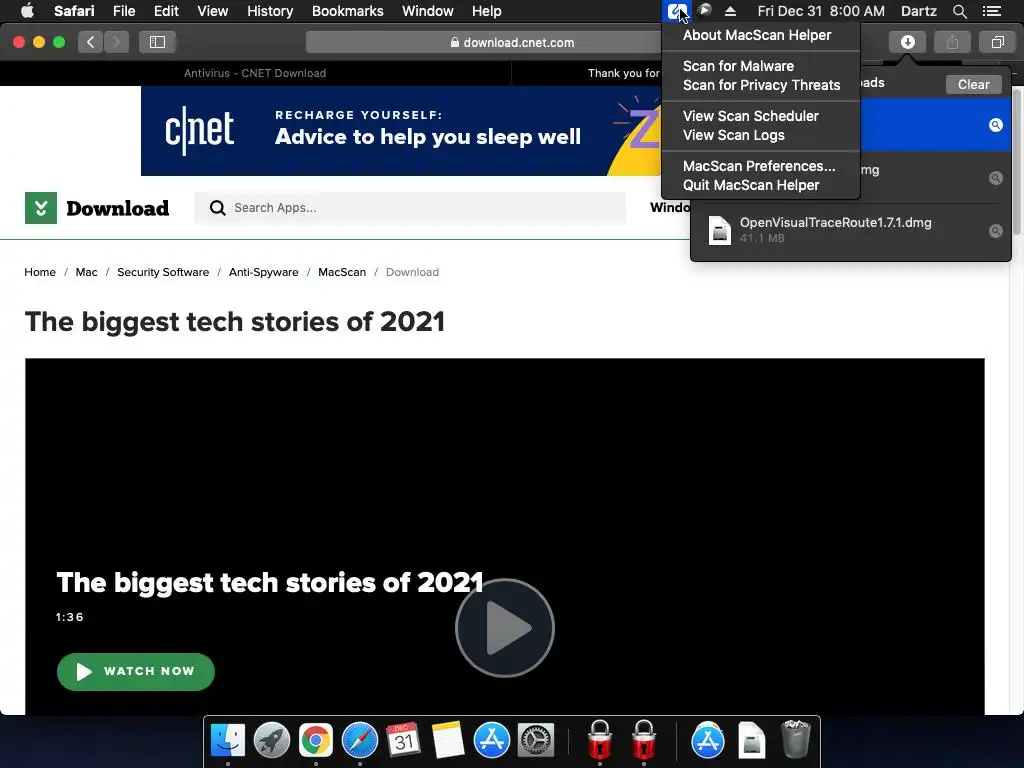Click the OpenVisualTraceRoute dmg file icon
The width and height of the screenshot is (1024, 768).
(x=720, y=231)
